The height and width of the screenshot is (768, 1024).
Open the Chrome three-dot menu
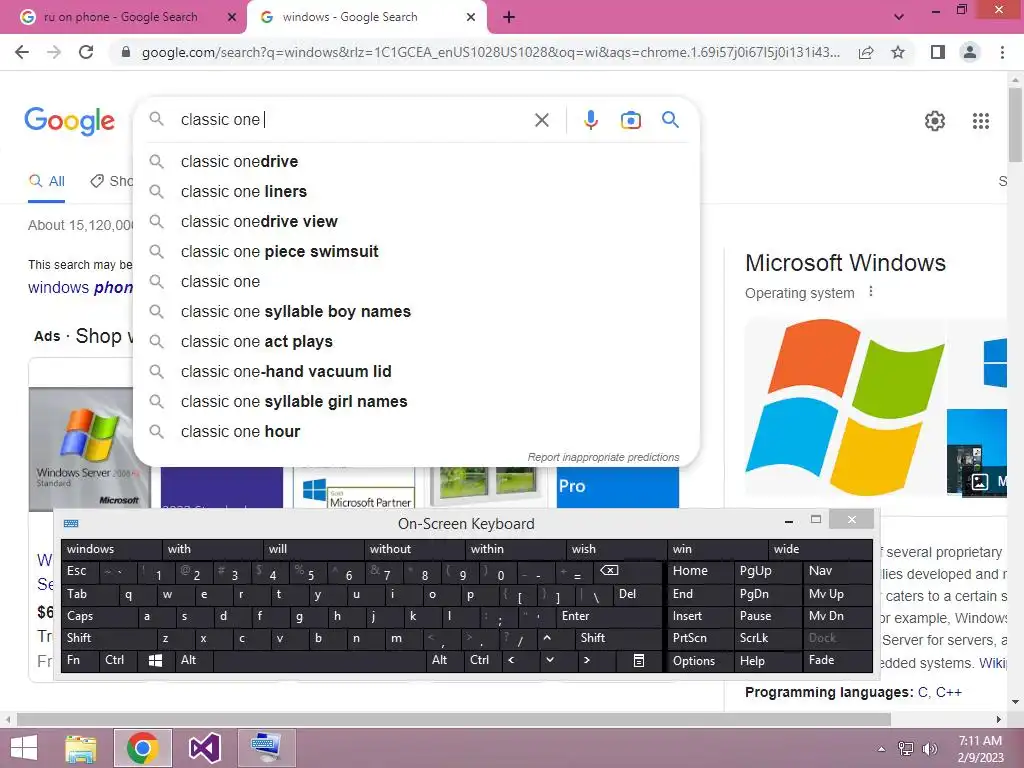click(x=1002, y=52)
